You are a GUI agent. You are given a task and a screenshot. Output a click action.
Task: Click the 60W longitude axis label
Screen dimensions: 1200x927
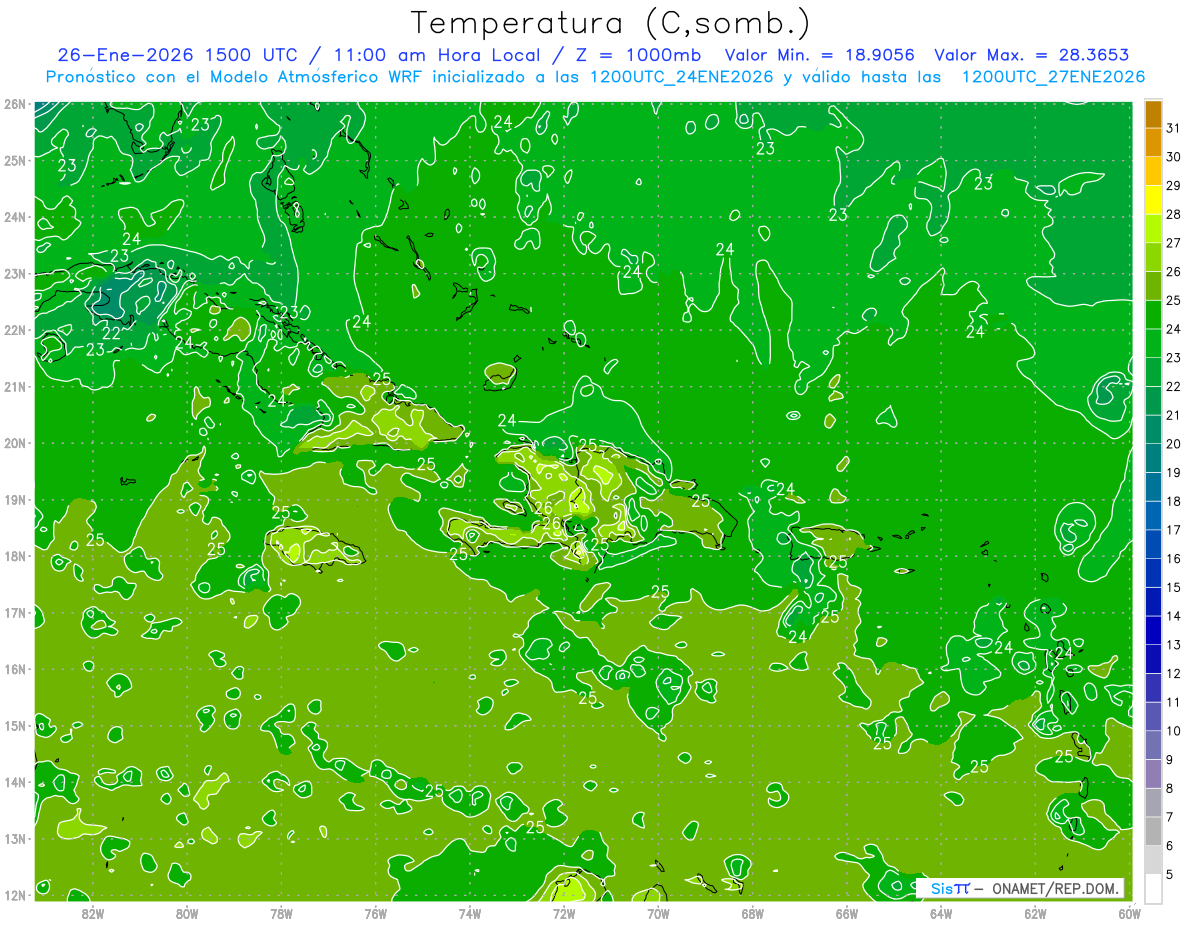tap(1129, 912)
